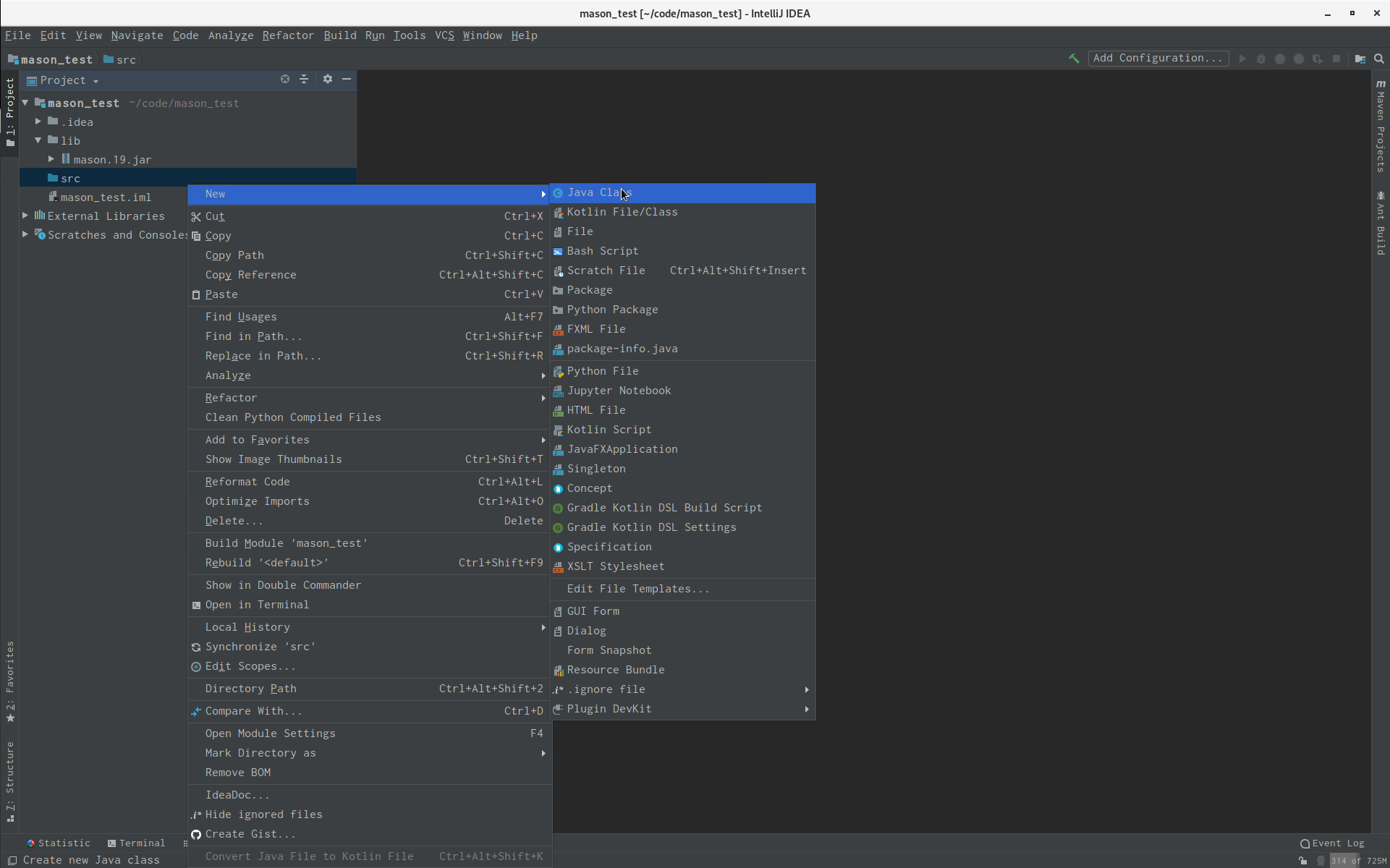This screenshot has width=1390, height=868.
Task: Click the hector inspector icon in status bar
Action: tap(1321, 860)
